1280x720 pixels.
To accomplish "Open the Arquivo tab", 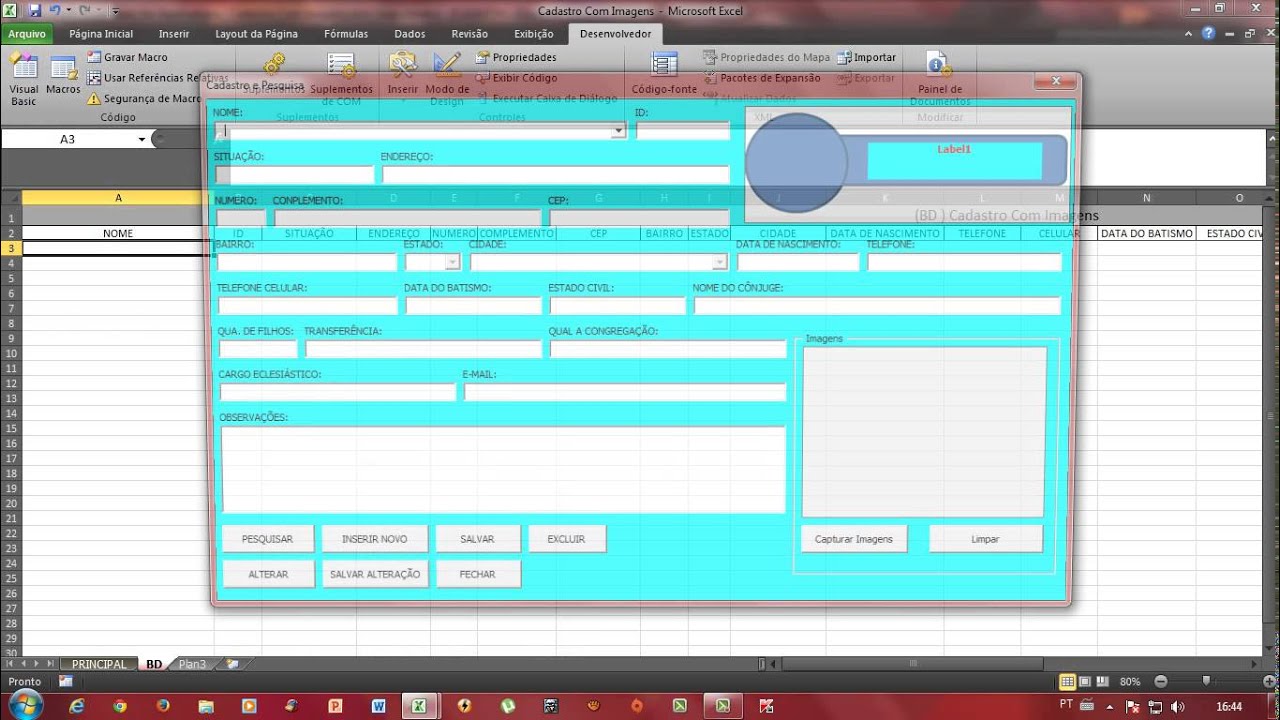I will [x=27, y=33].
